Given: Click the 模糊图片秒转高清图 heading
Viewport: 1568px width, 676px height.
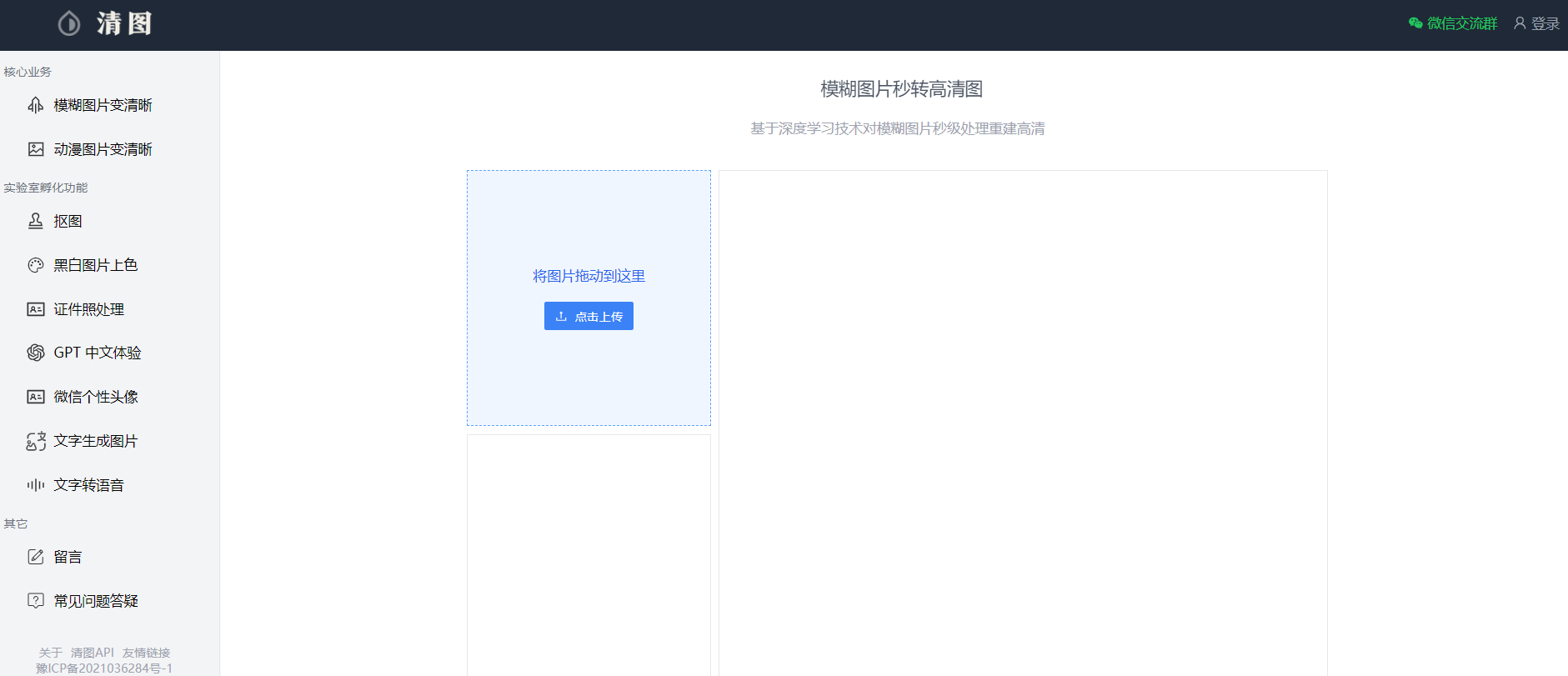Looking at the screenshot, I should coord(901,89).
